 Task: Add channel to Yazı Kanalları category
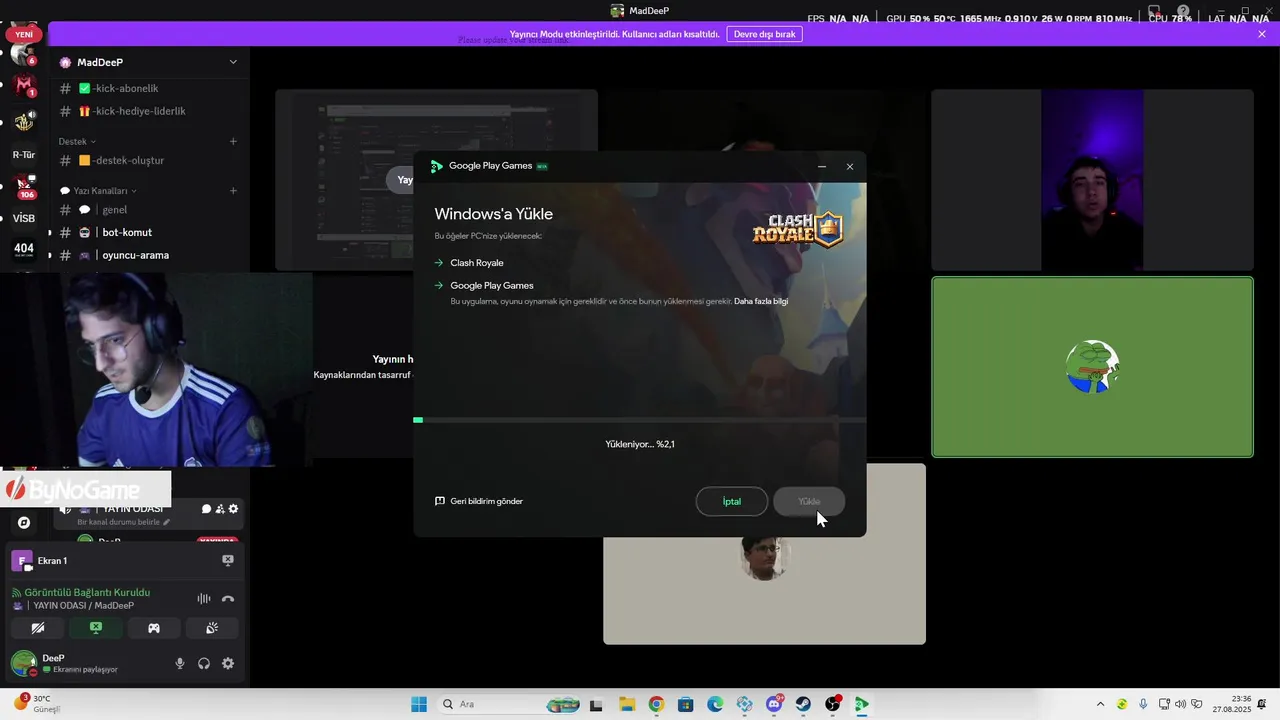pyautogui.click(x=233, y=190)
